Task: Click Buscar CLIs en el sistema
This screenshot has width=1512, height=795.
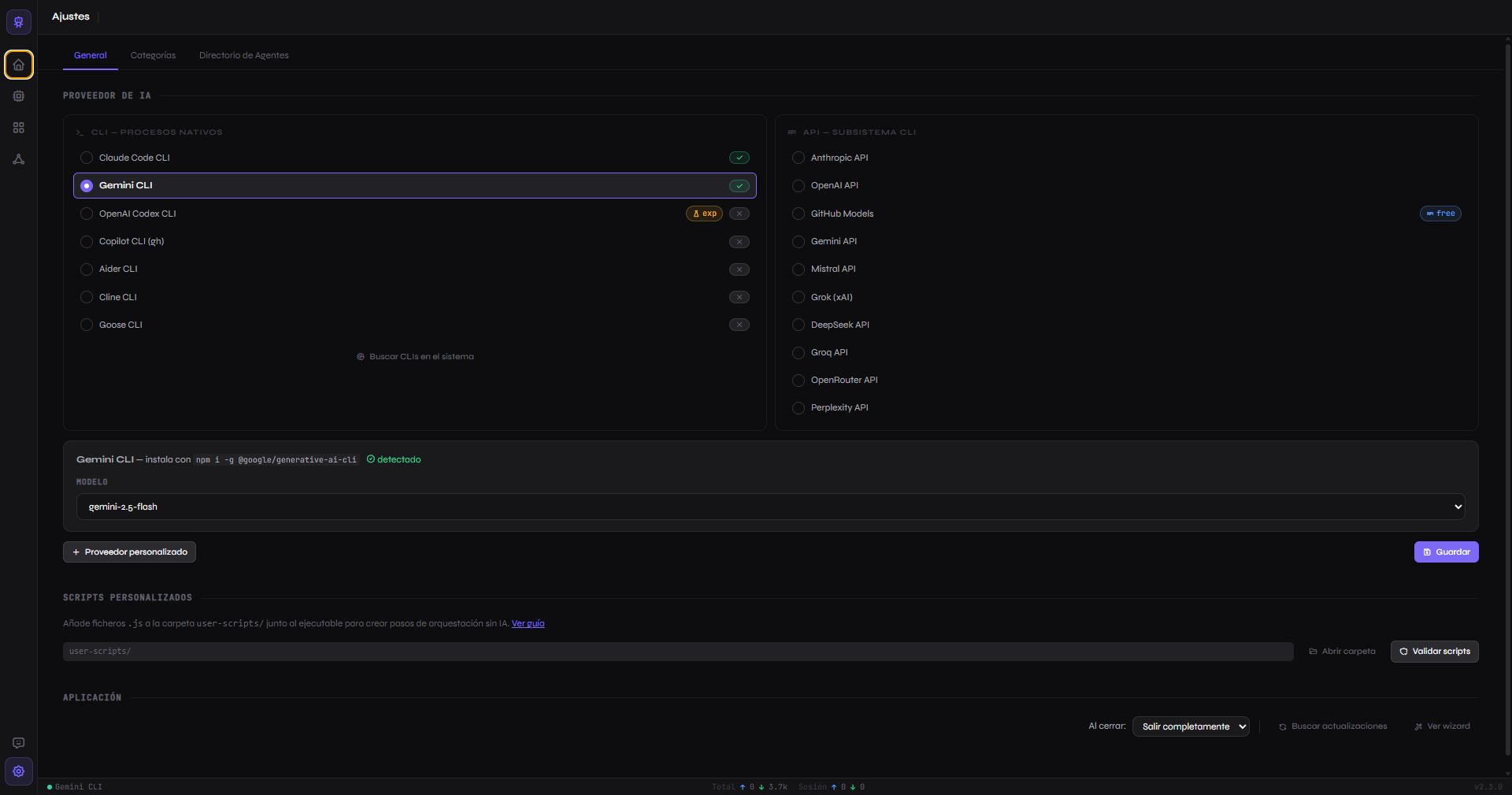Action: click(x=415, y=357)
